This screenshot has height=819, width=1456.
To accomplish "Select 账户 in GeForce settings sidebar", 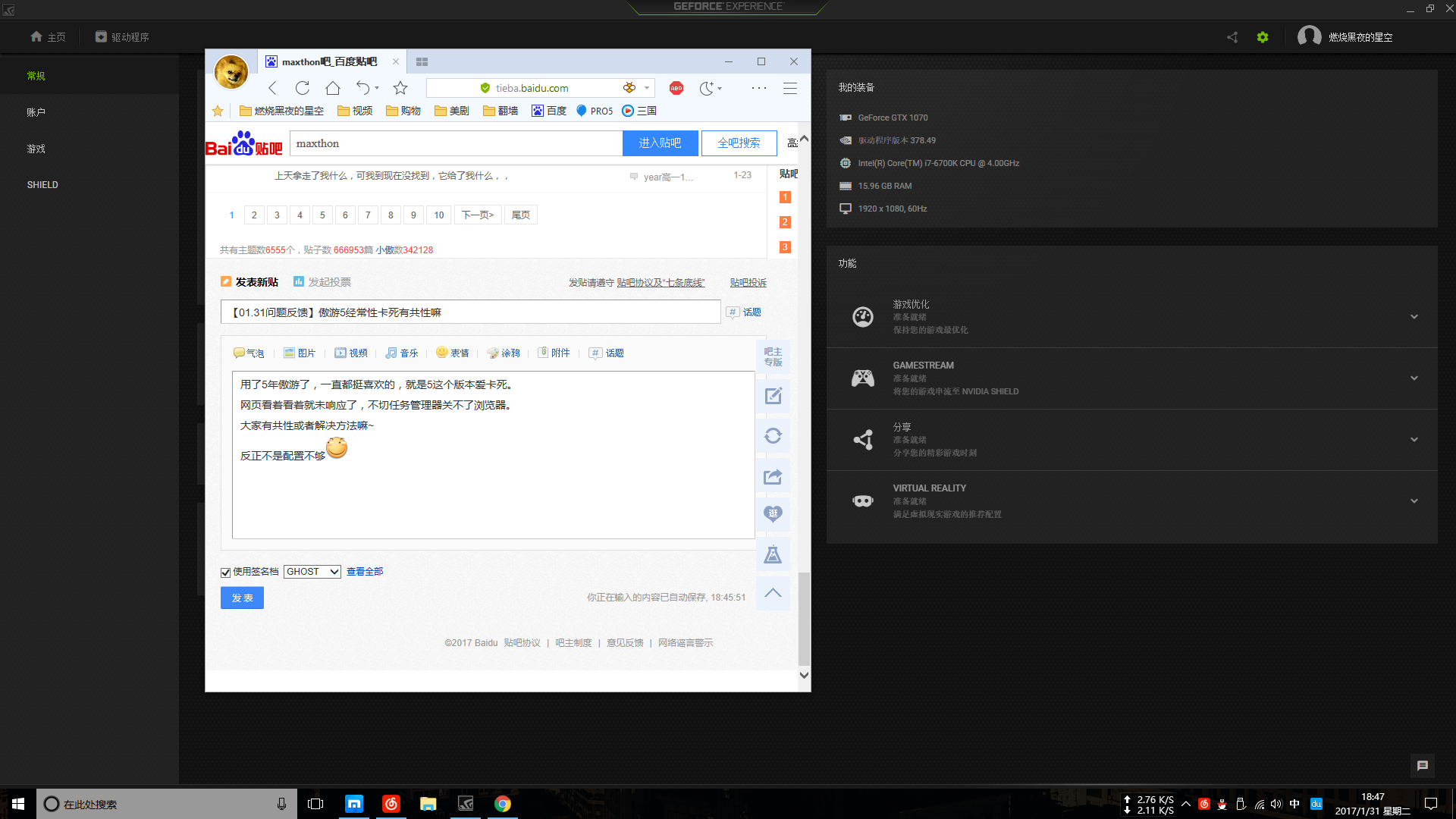I will point(36,112).
